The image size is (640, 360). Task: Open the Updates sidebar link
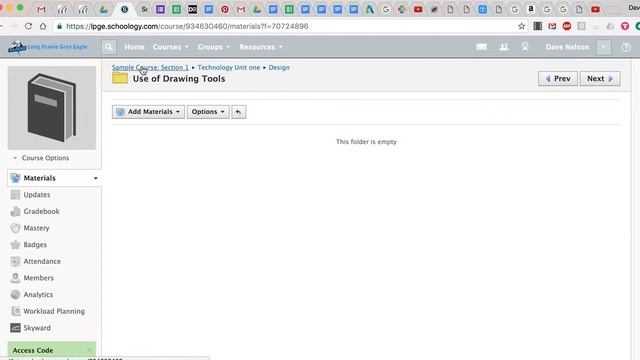(37, 195)
